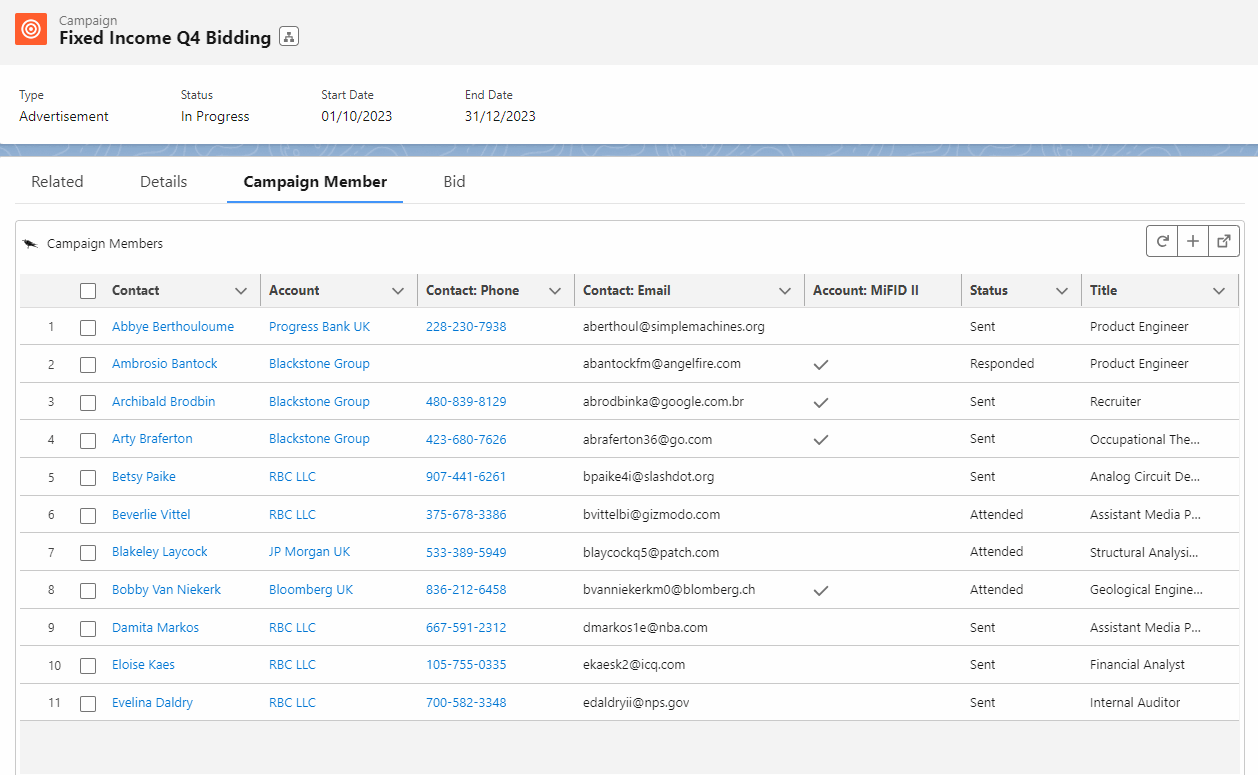Click the Fixed Income Q4 Bidding title
The image size is (1258, 775).
tap(165, 38)
